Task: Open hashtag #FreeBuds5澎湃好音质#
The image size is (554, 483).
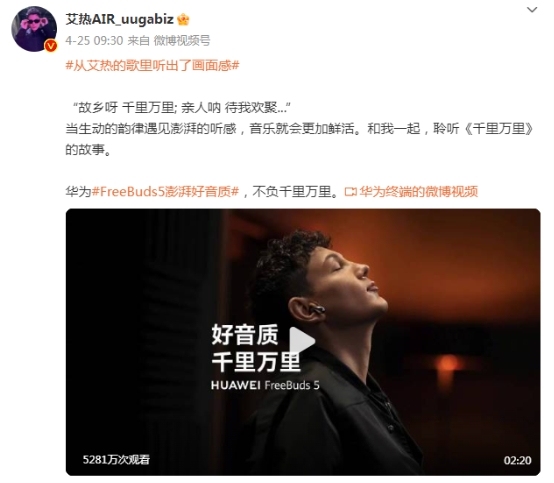Action: [165, 192]
